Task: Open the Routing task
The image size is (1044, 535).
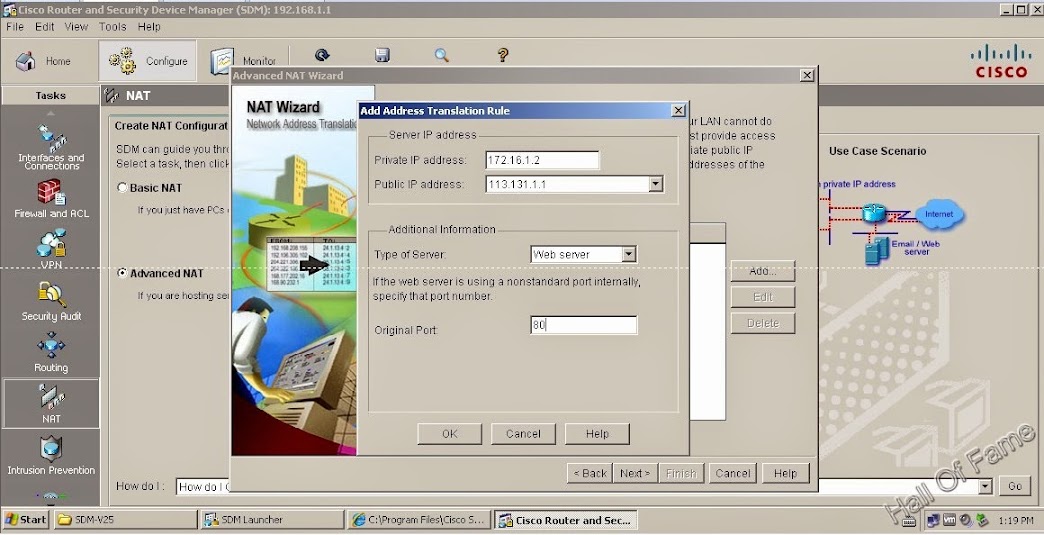Action: tap(51, 353)
